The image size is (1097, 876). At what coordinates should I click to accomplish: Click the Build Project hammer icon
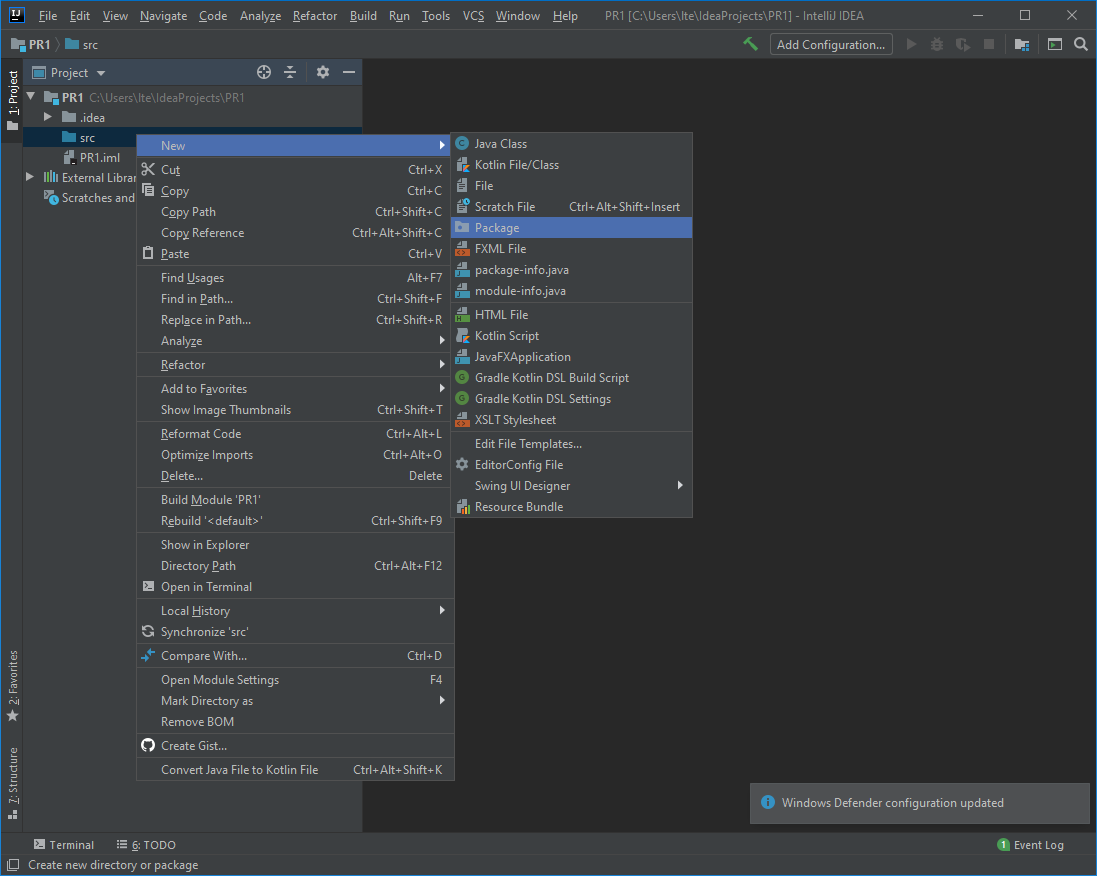click(751, 44)
